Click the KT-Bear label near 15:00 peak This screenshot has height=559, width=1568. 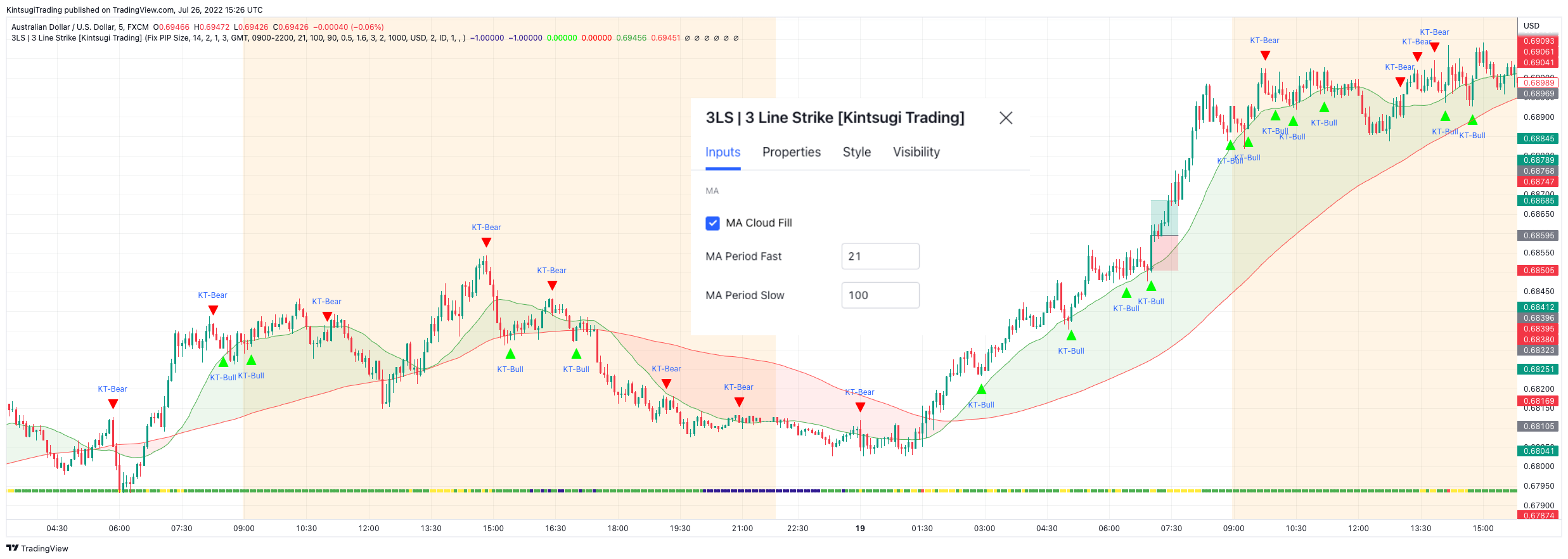pos(486,228)
